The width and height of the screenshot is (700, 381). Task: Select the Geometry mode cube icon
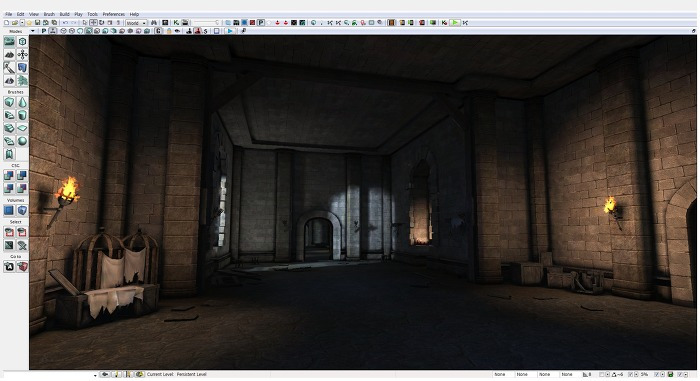click(22, 42)
